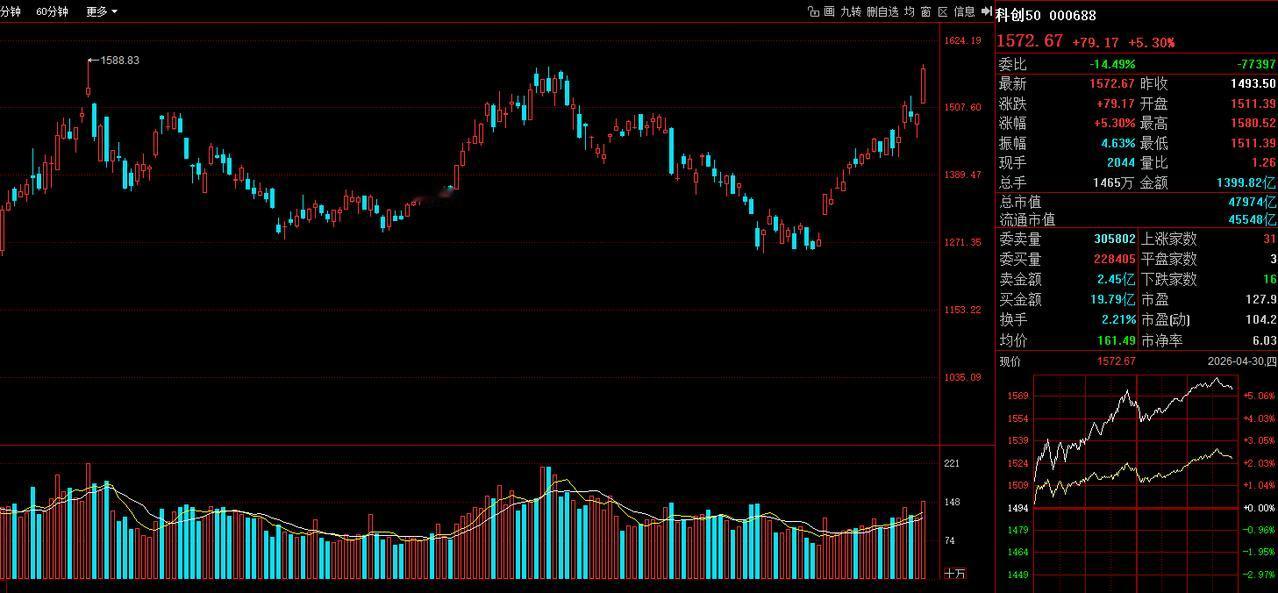Click the 科创50 index name
This screenshot has height=593, width=1278.
point(1019,15)
